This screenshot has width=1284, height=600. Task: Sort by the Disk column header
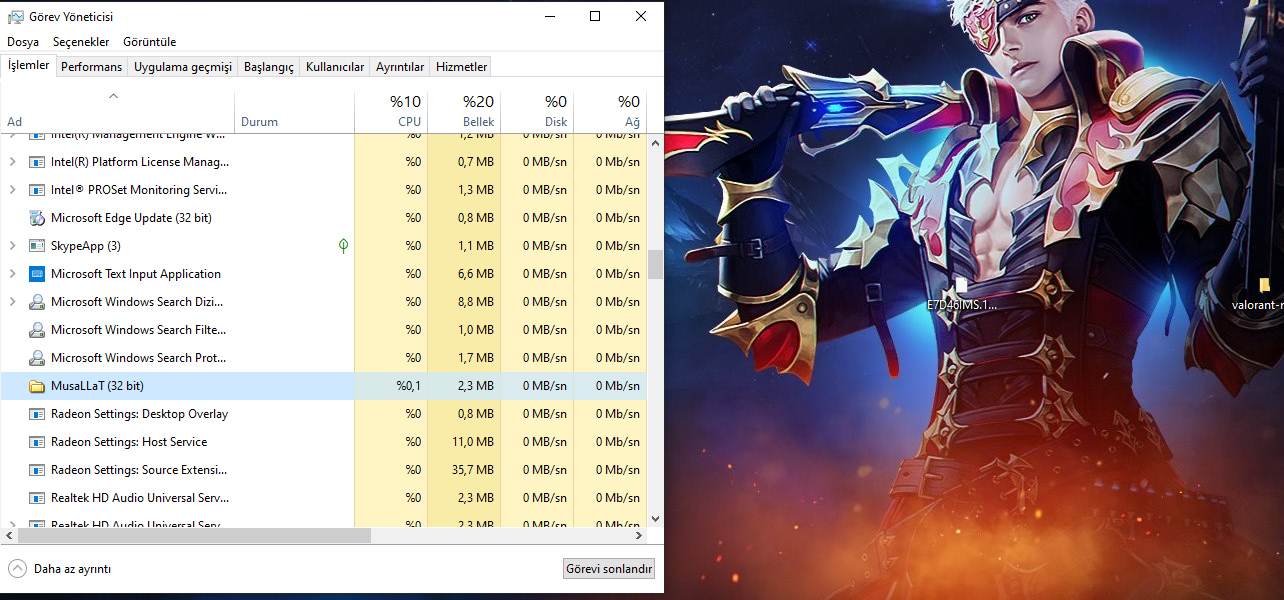coord(537,112)
